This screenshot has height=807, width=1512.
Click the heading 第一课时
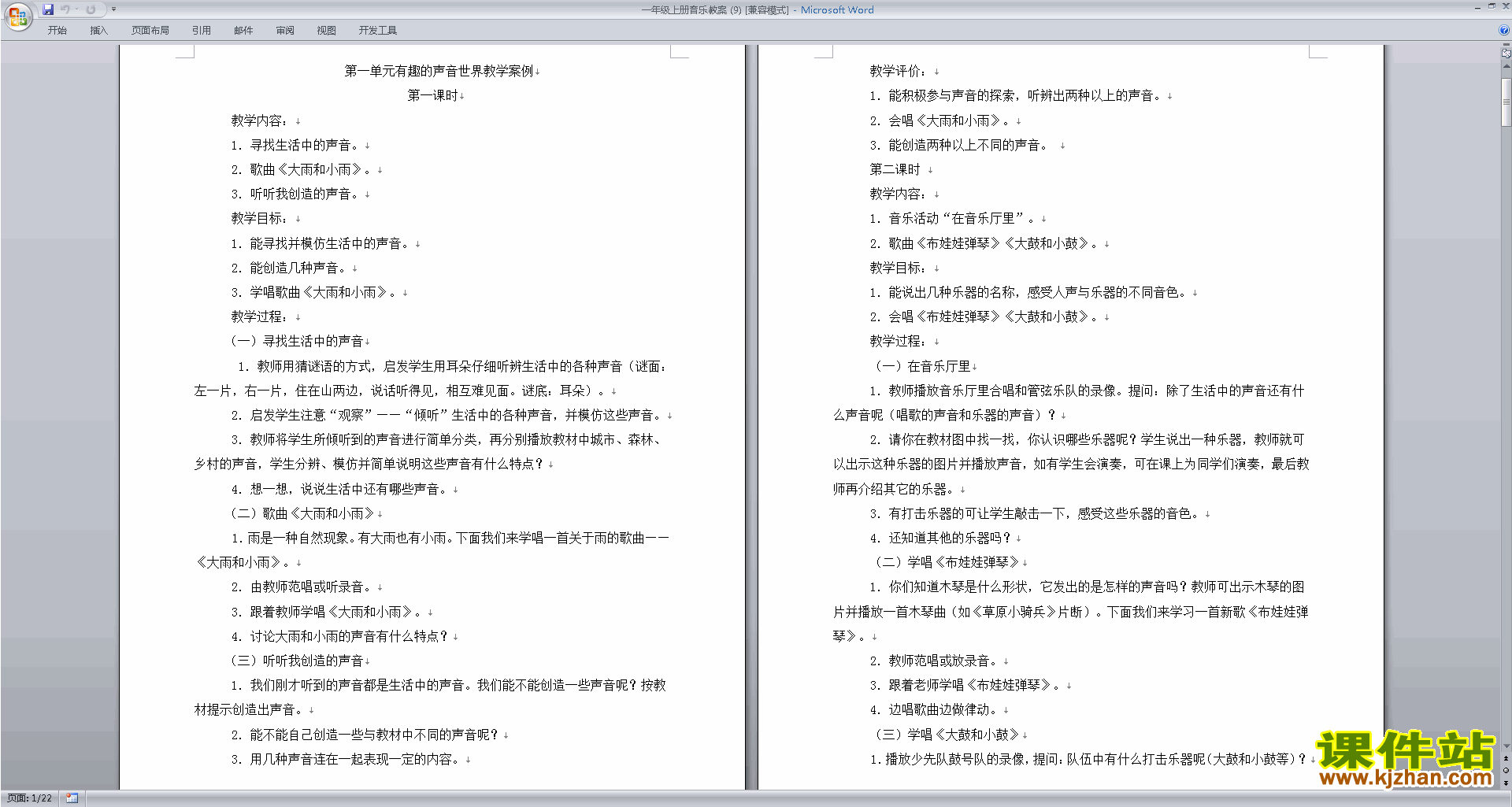(432, 95)
